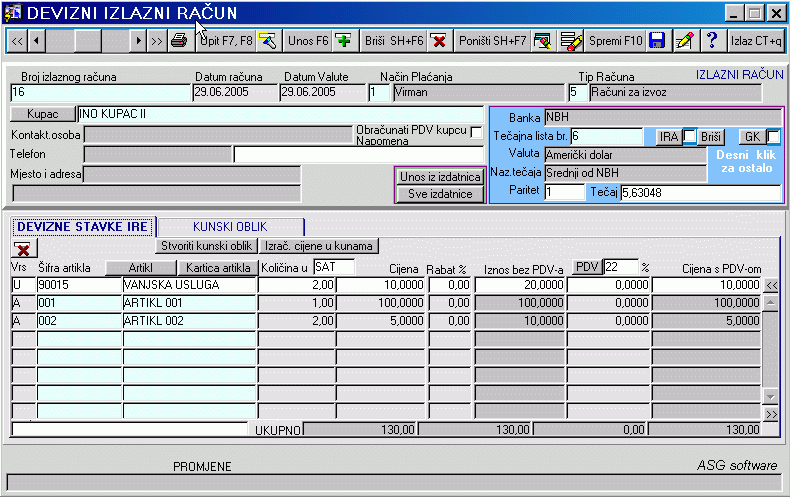Viewport: 790px width, 497px height.
Task: Go to next record with right arrow
Action: [138, 41]
